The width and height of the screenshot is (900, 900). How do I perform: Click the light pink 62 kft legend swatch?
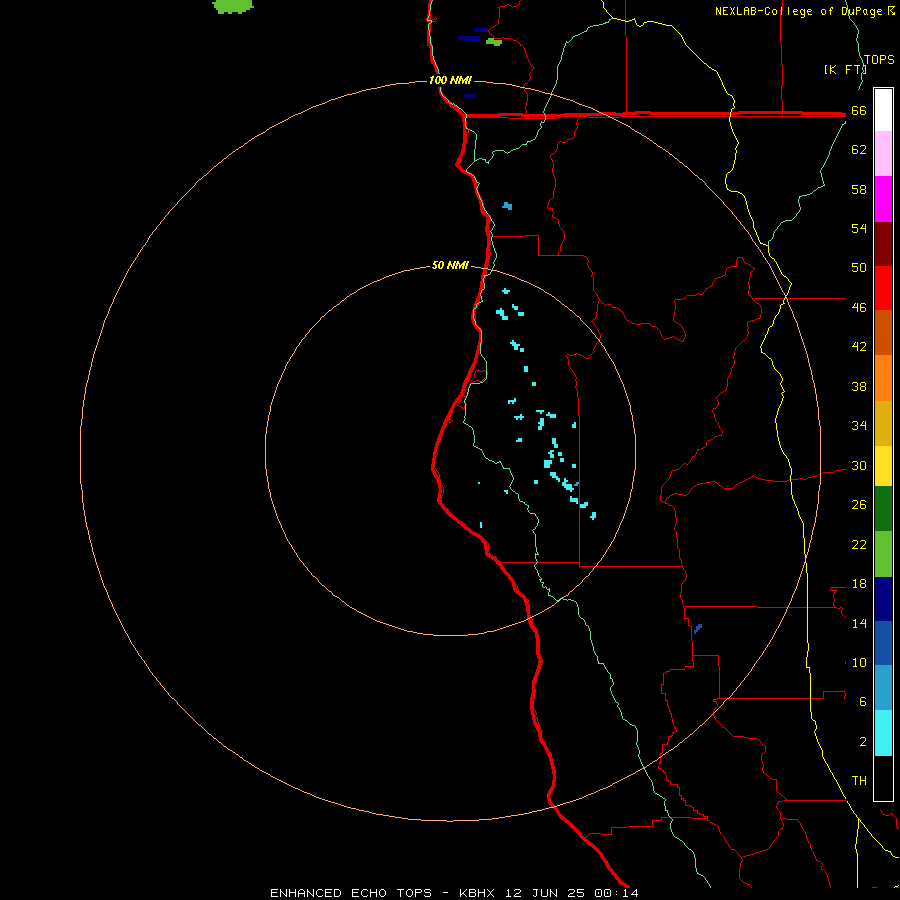pos(883,154)
